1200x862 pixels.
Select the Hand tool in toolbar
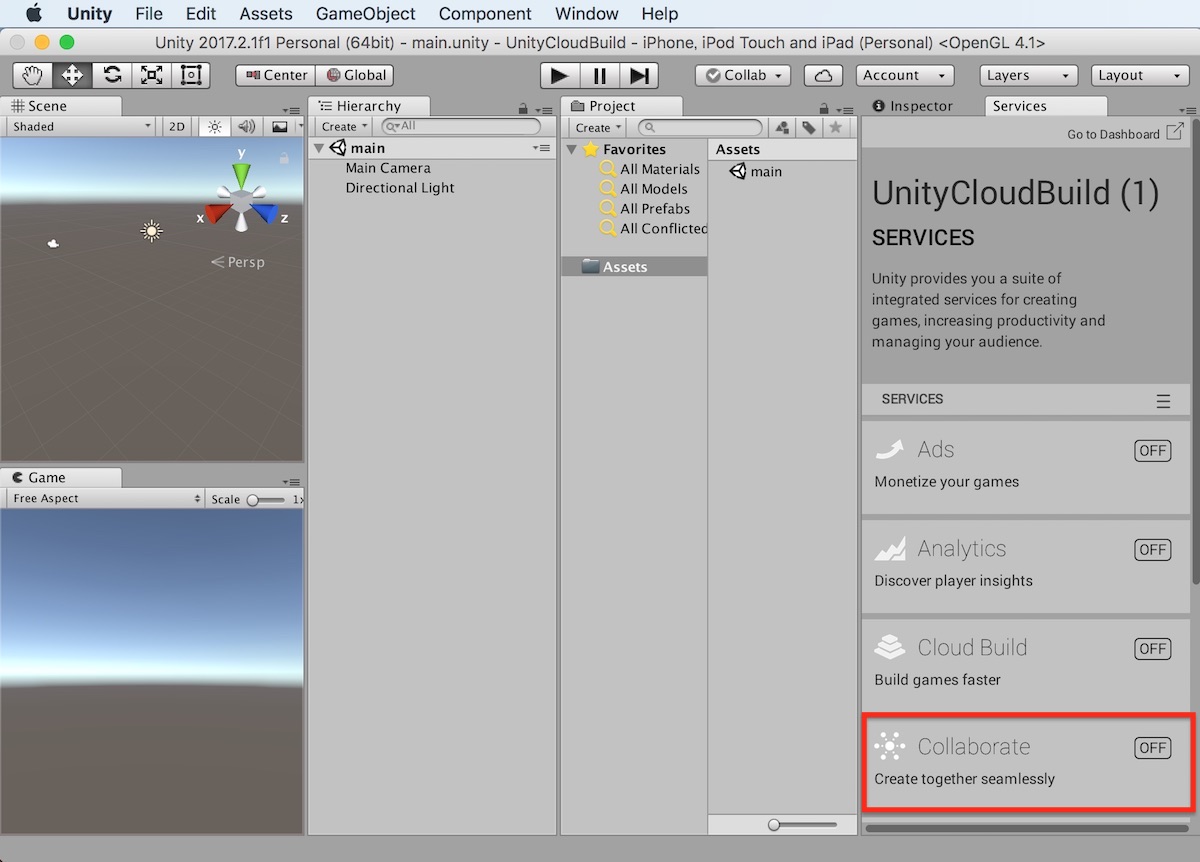tap(32, 75)
